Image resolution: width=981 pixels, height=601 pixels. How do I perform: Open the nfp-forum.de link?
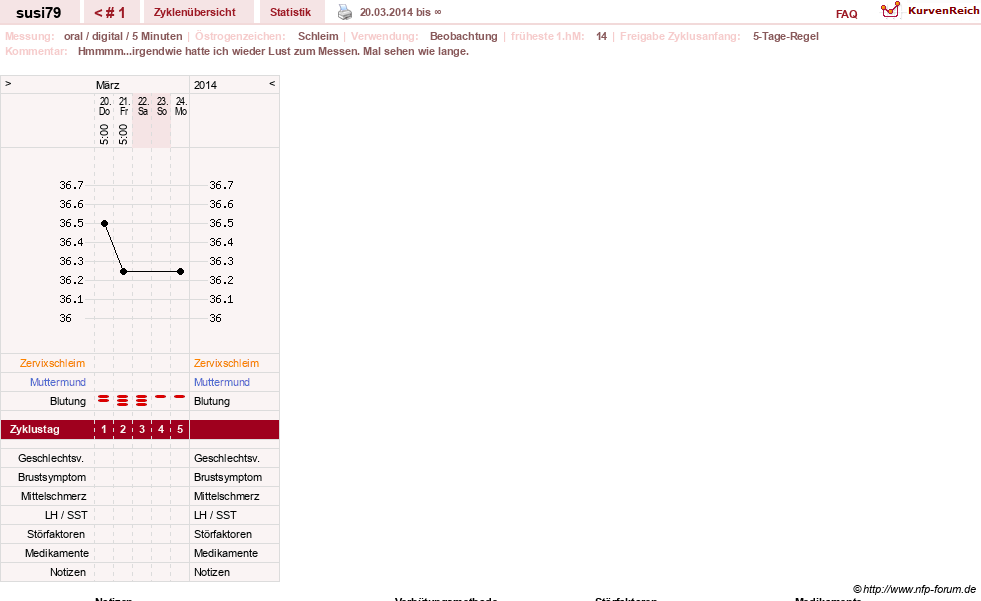[914, 589]
